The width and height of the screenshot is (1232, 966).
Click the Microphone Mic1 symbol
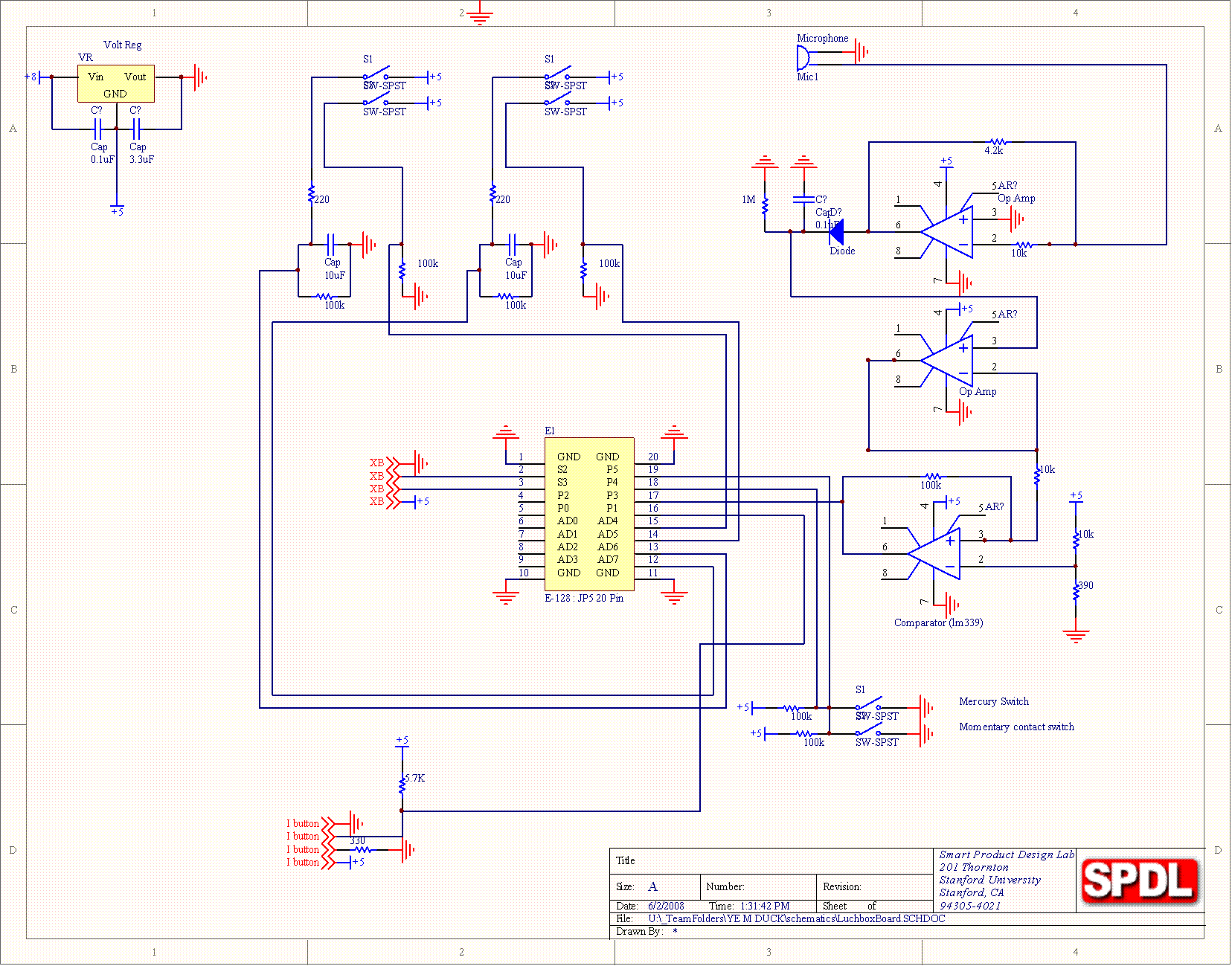[802, 57]
